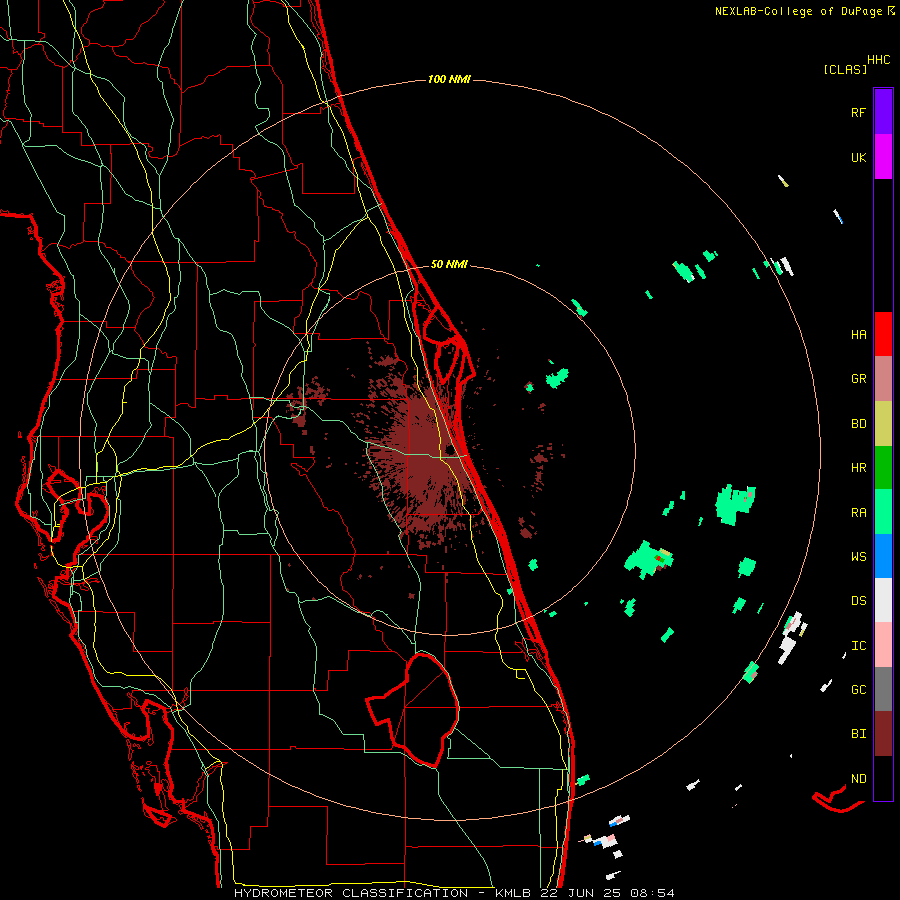Pick the HR dark green legend swatch
The image size is (900, 900).
pyautogui.click(x=883, y=468)
